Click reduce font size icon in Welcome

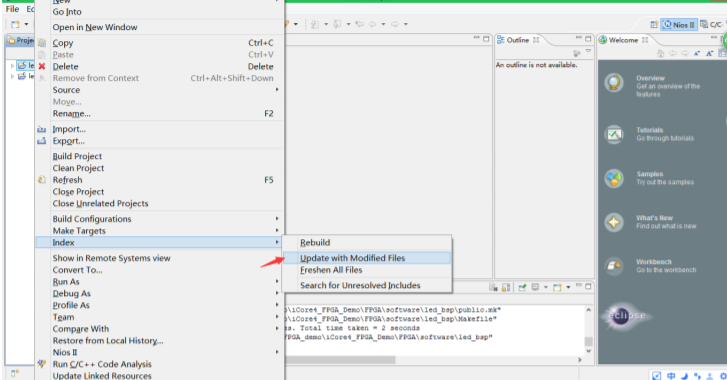tap(697, 54)
